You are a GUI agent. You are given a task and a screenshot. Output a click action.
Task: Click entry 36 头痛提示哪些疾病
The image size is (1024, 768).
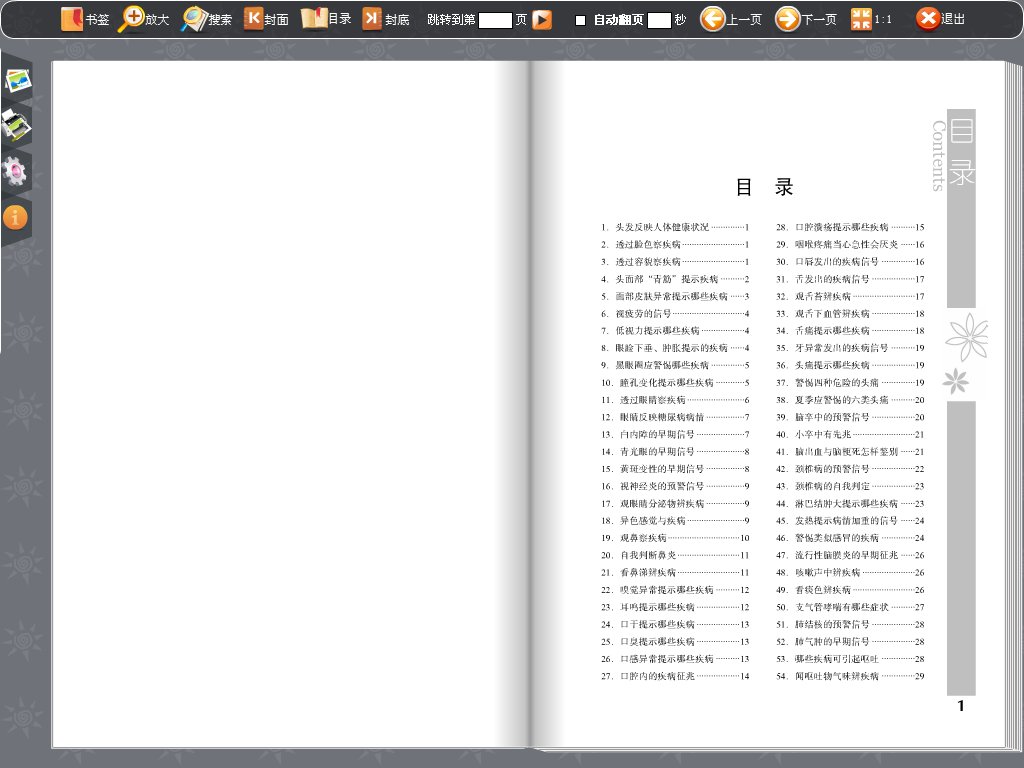pos(850,365)
